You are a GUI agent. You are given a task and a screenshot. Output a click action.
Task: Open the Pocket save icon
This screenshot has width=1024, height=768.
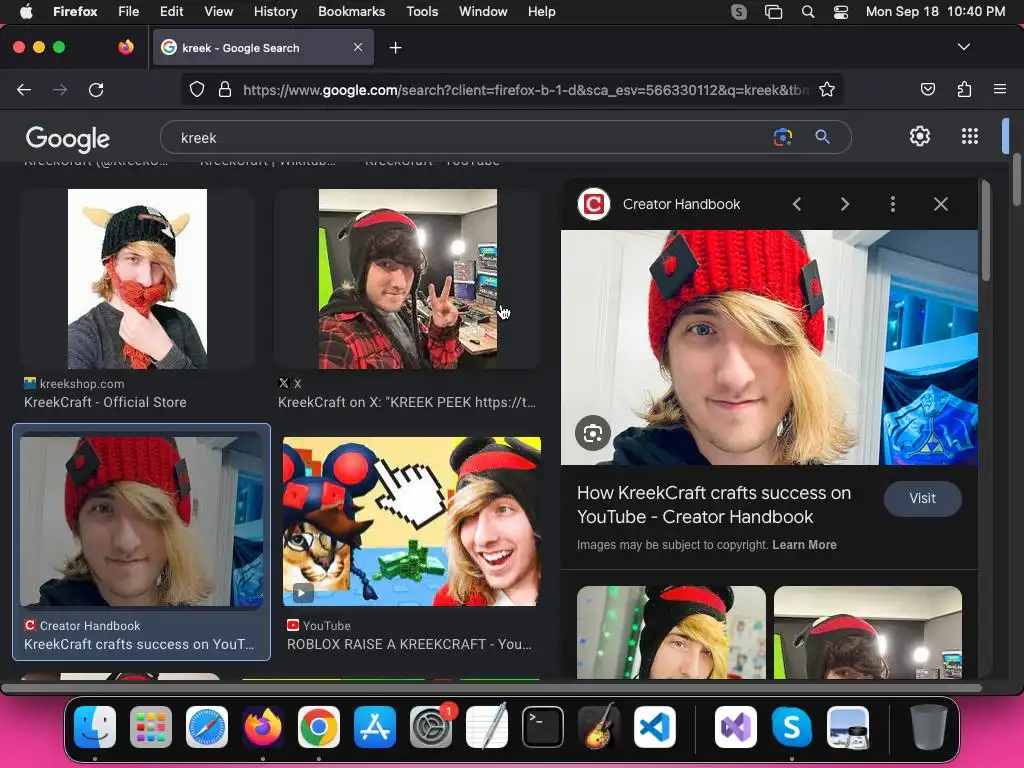coord(927,89)
